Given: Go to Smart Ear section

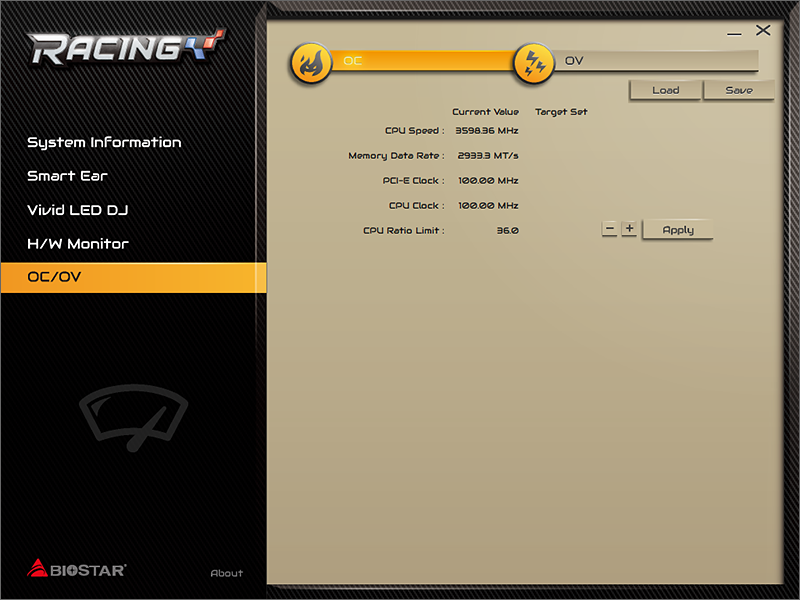Looking at the screenshot, I should pos(67,176).
